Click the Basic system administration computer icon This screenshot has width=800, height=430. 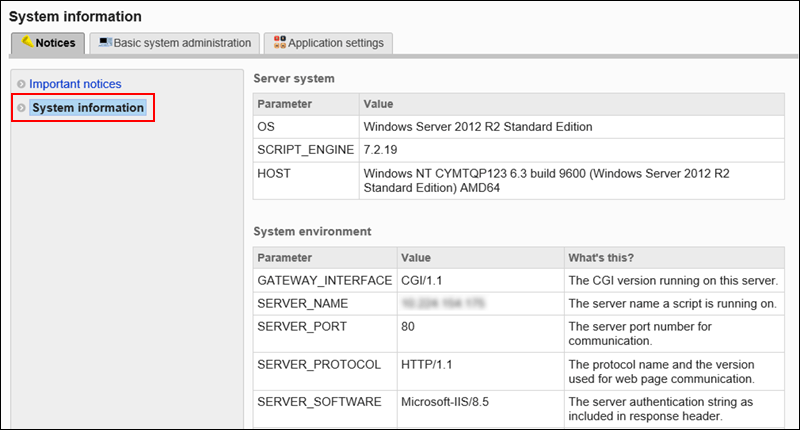(x=106, y=42)
